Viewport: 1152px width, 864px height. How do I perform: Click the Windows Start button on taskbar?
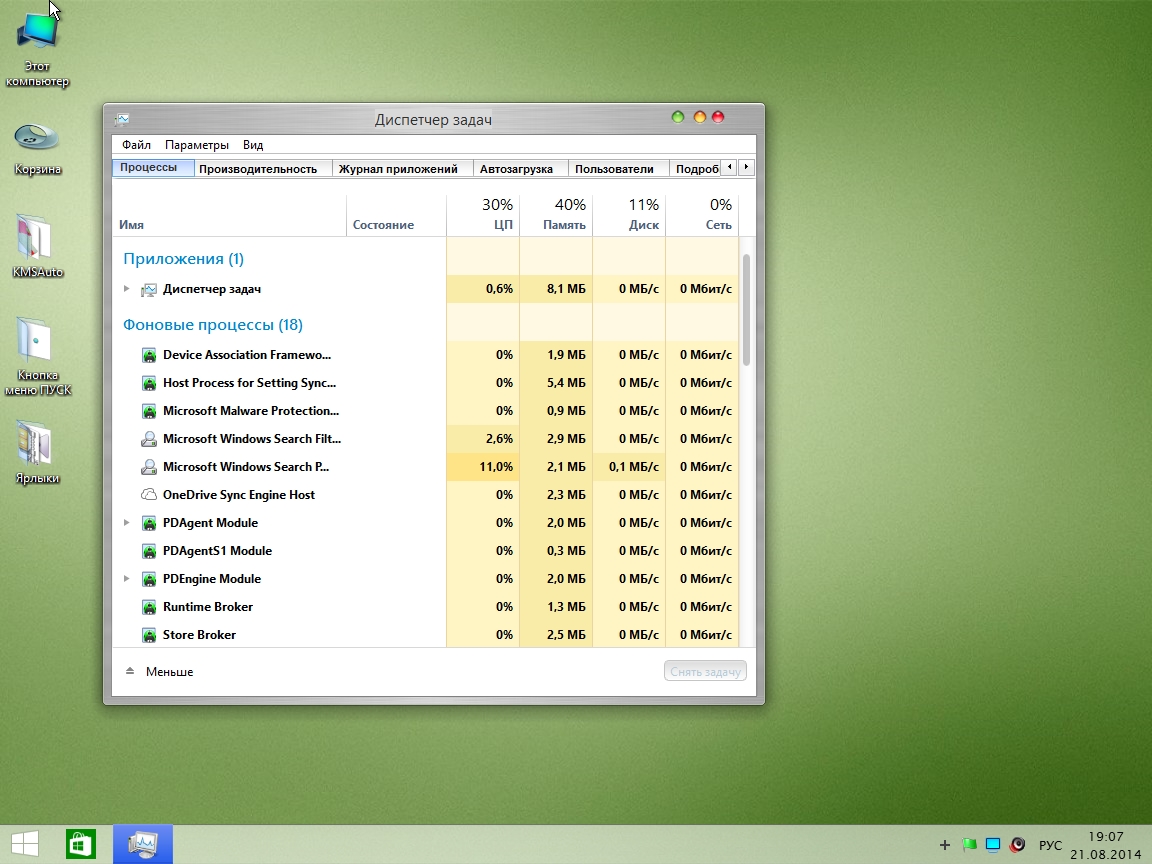25,845
